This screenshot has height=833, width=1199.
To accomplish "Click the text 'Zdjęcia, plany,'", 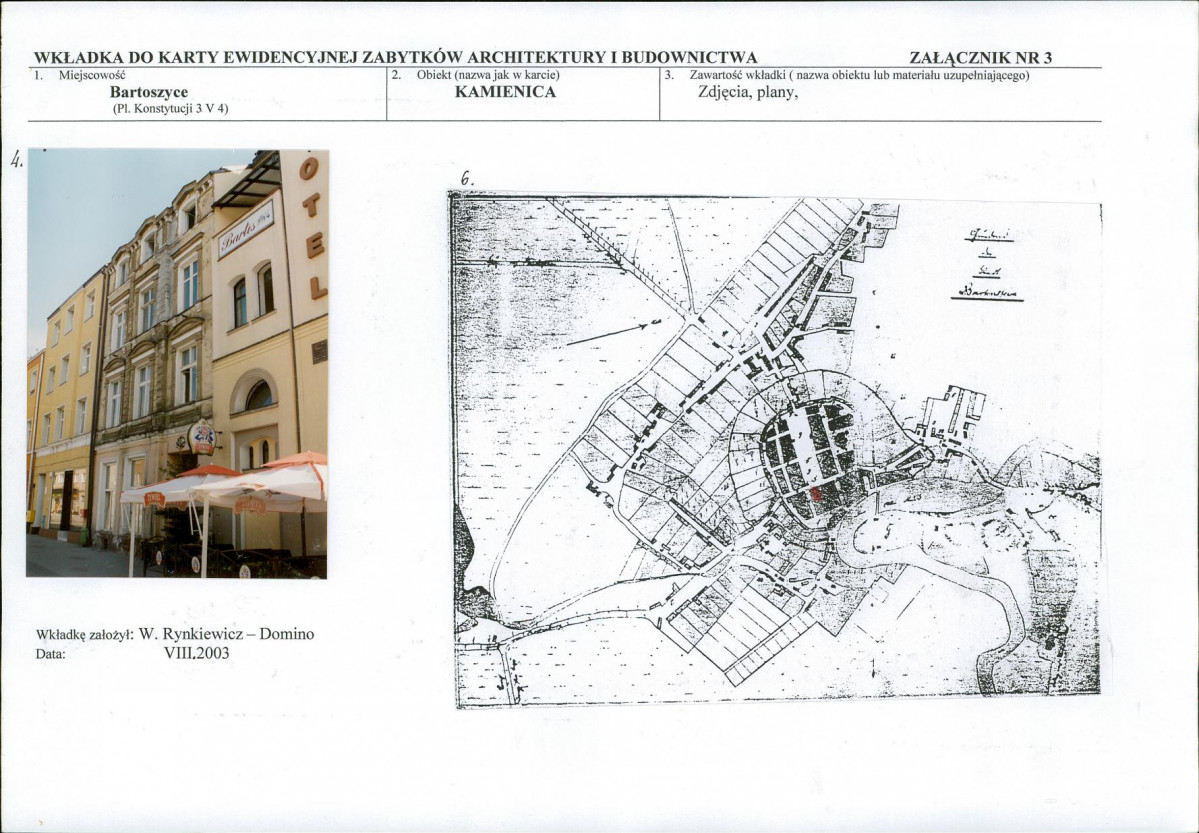I will point(749,93).
